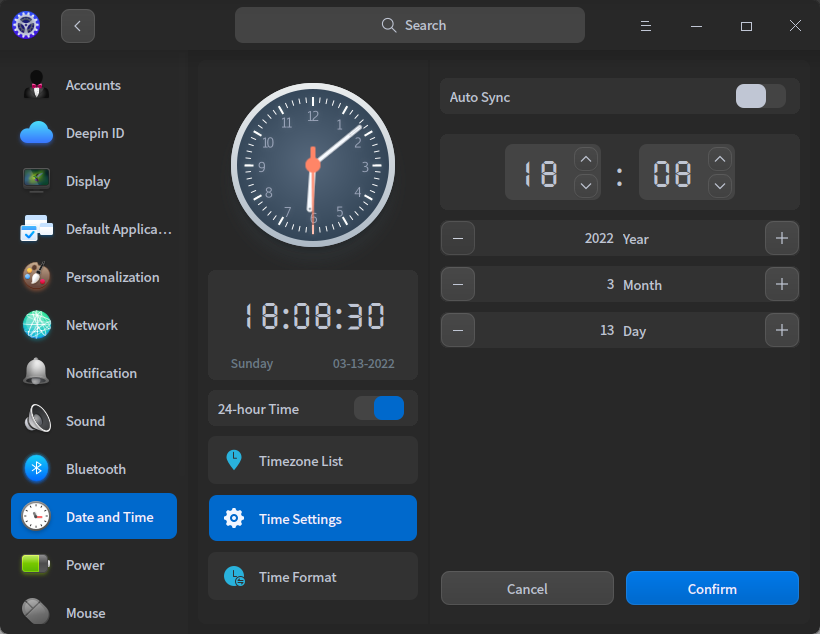Open the Display monitor icon
This screenshot has width=820, height=634.
point(37,181)
